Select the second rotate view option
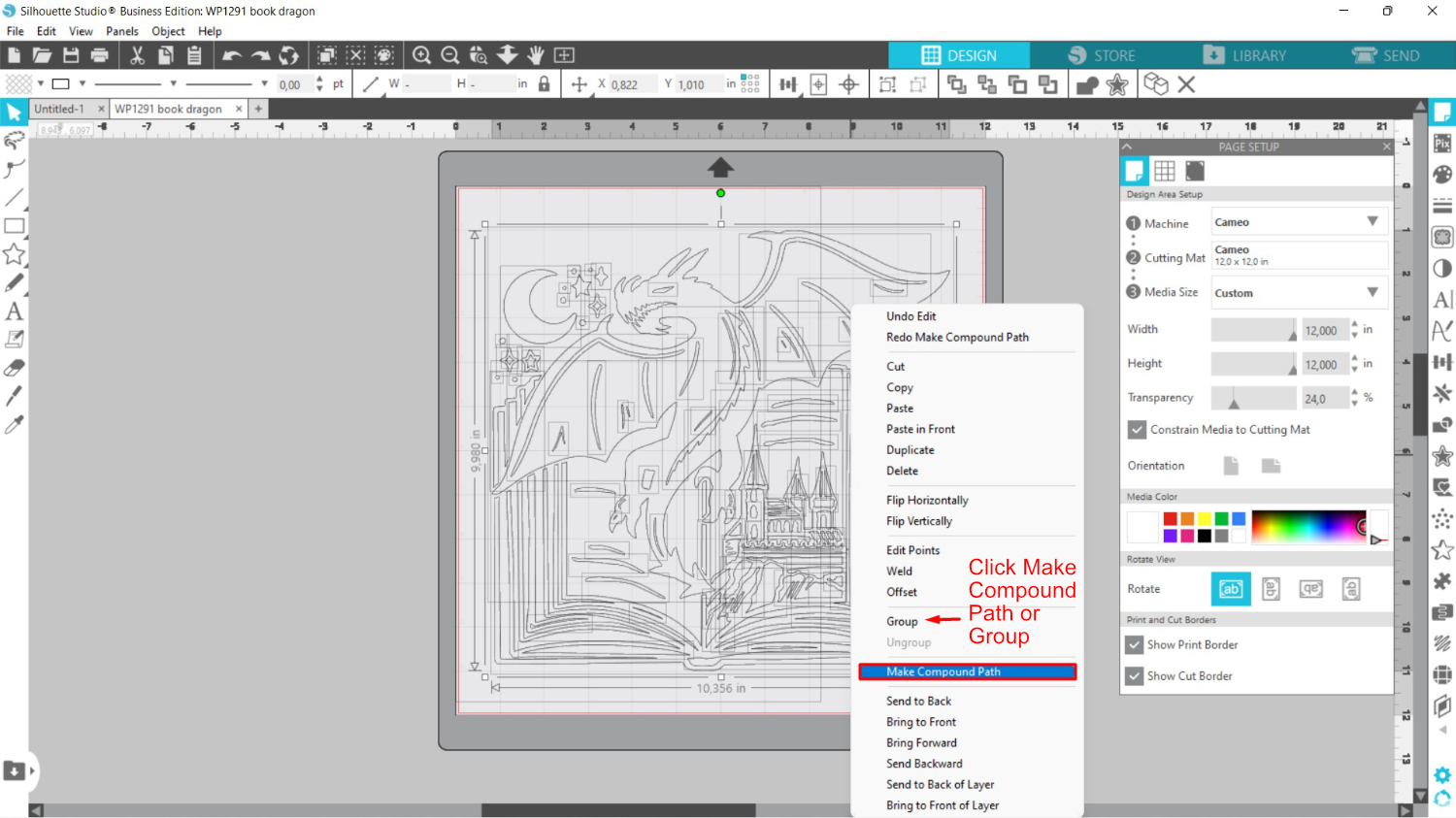The image size is (1456, 818). click(x=1271, y=589)
